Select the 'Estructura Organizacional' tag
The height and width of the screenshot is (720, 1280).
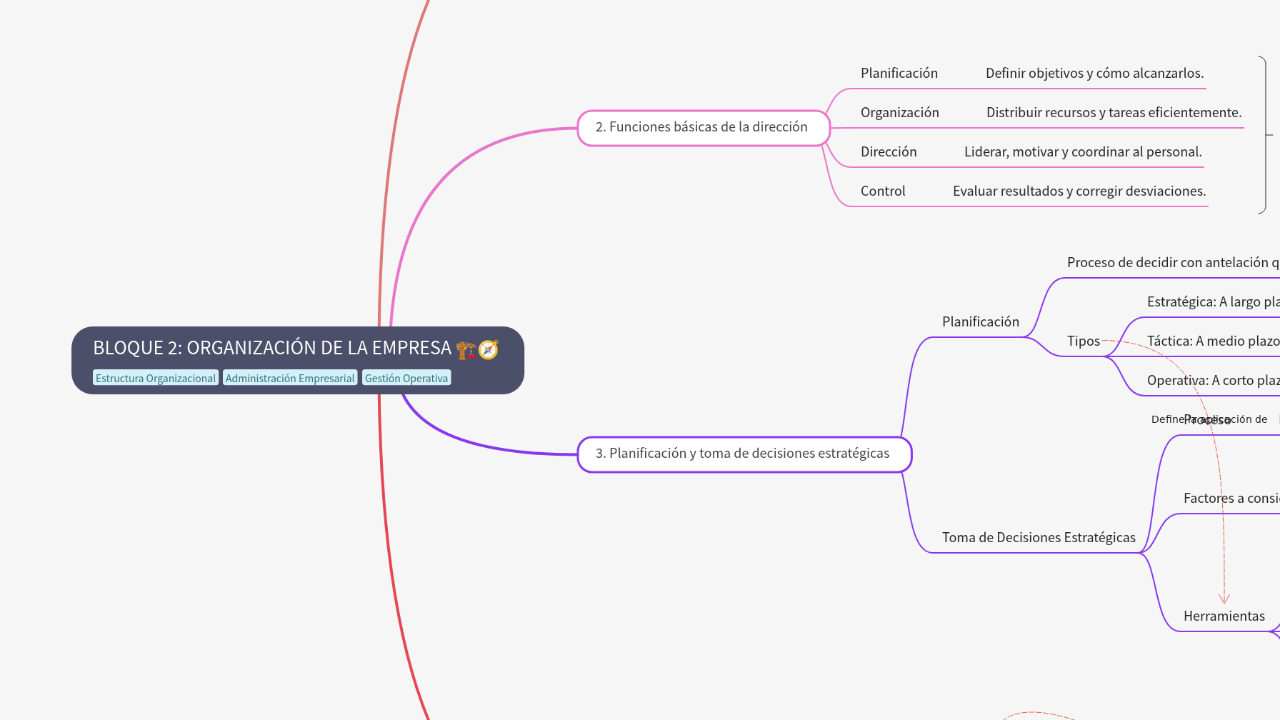(155, 377)
